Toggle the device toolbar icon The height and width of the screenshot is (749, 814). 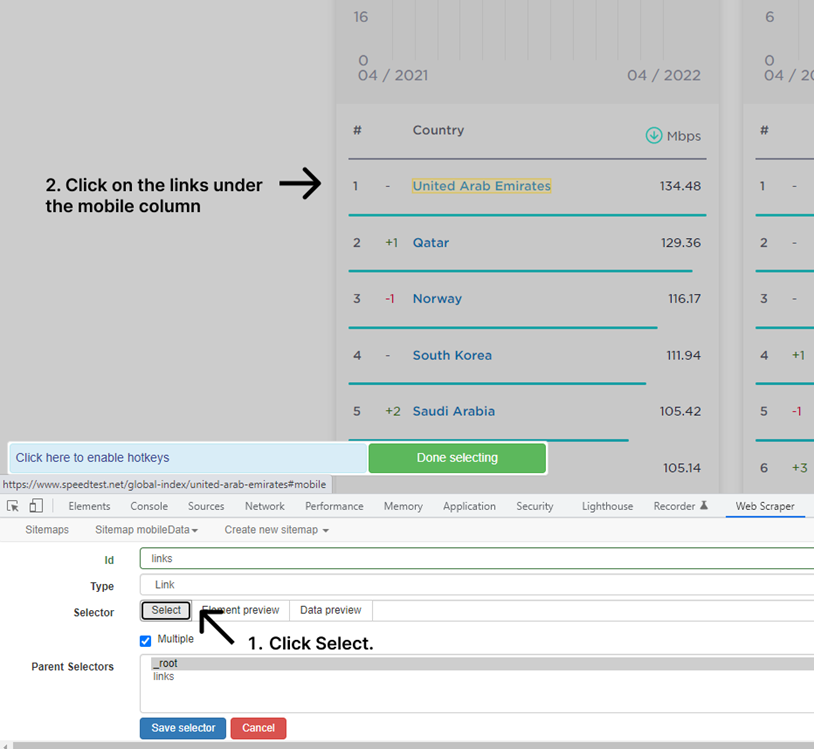36,506
